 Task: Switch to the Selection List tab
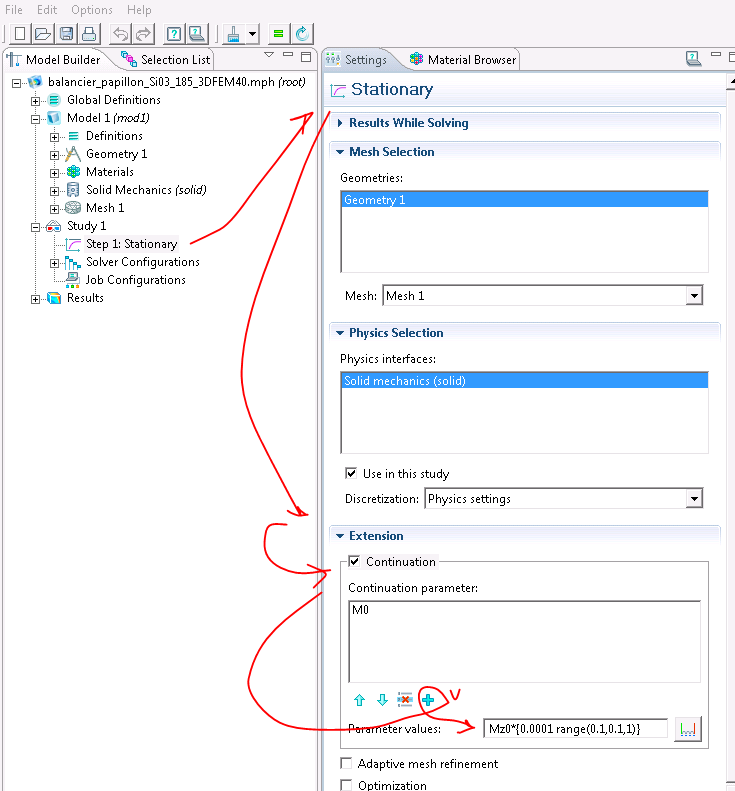tap(165, 60)
